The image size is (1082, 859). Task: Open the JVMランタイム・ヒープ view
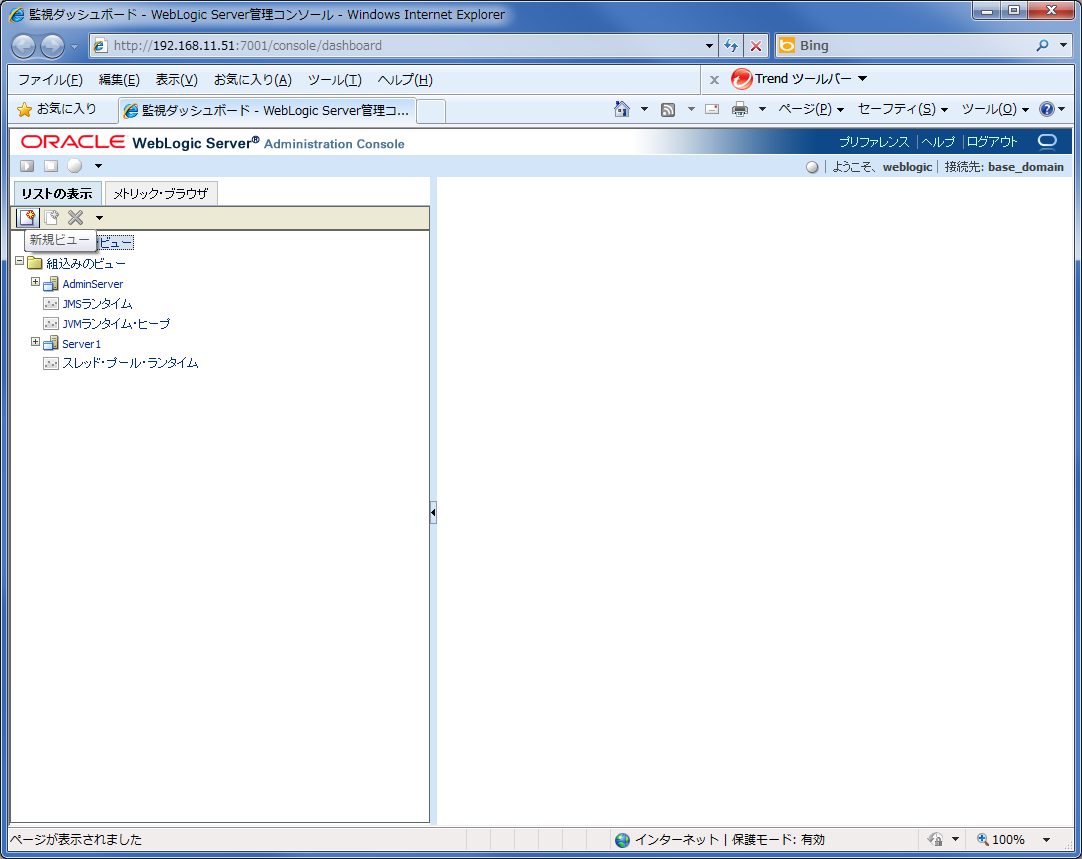(116, 324)
